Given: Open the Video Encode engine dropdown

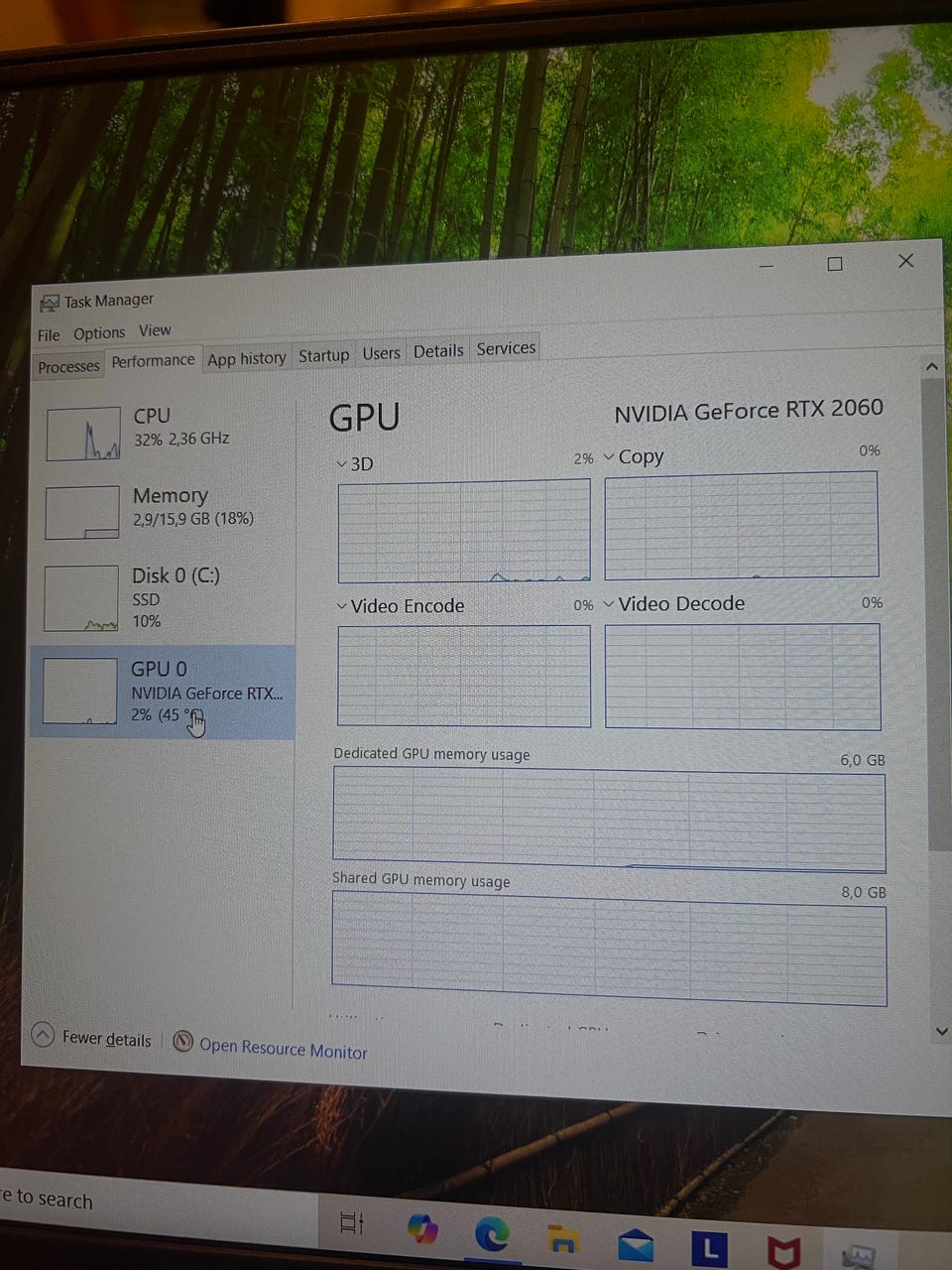Looking at the screenshot, I should [x=341, y=606].
